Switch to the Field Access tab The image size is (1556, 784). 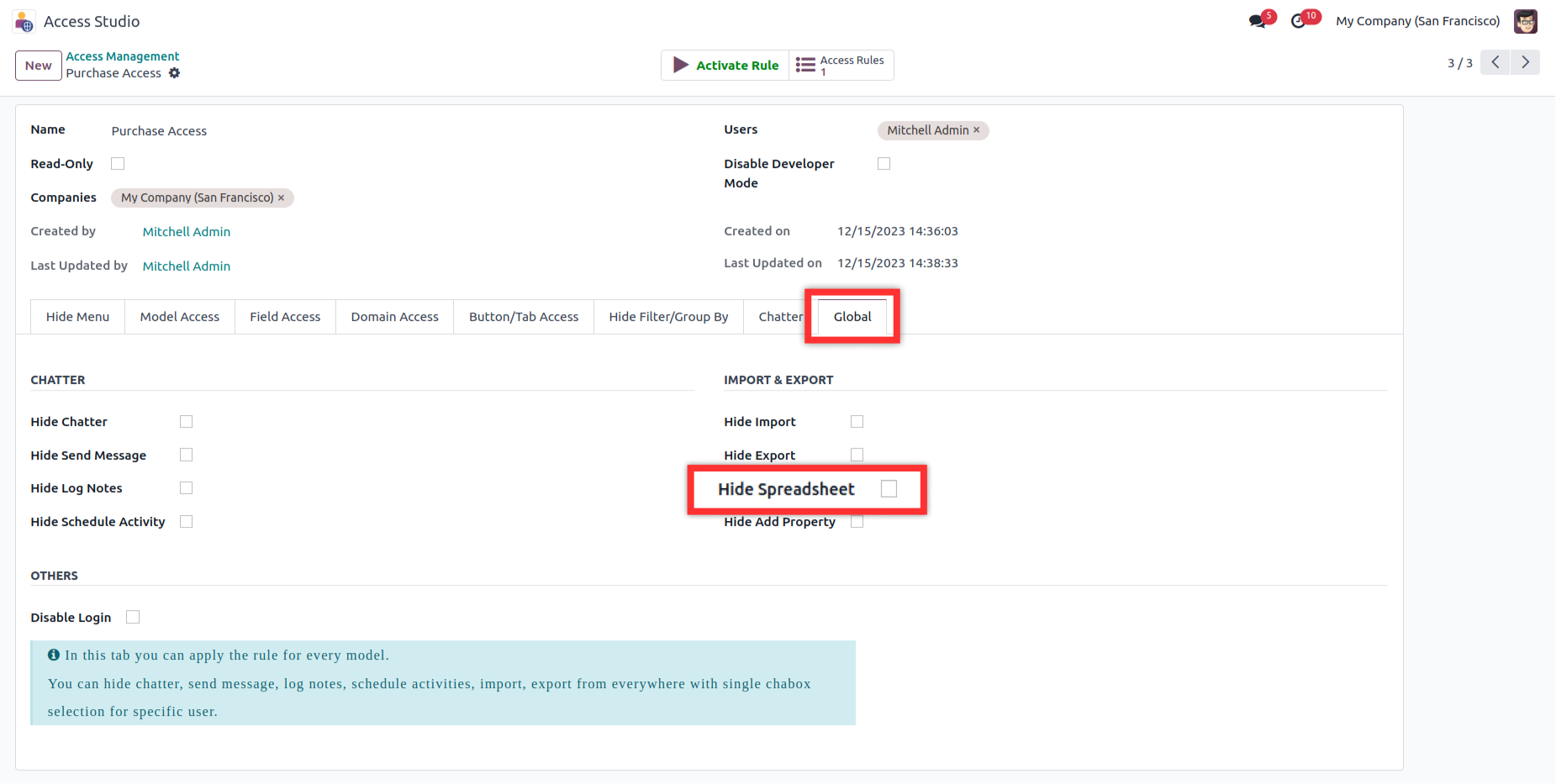285,317
